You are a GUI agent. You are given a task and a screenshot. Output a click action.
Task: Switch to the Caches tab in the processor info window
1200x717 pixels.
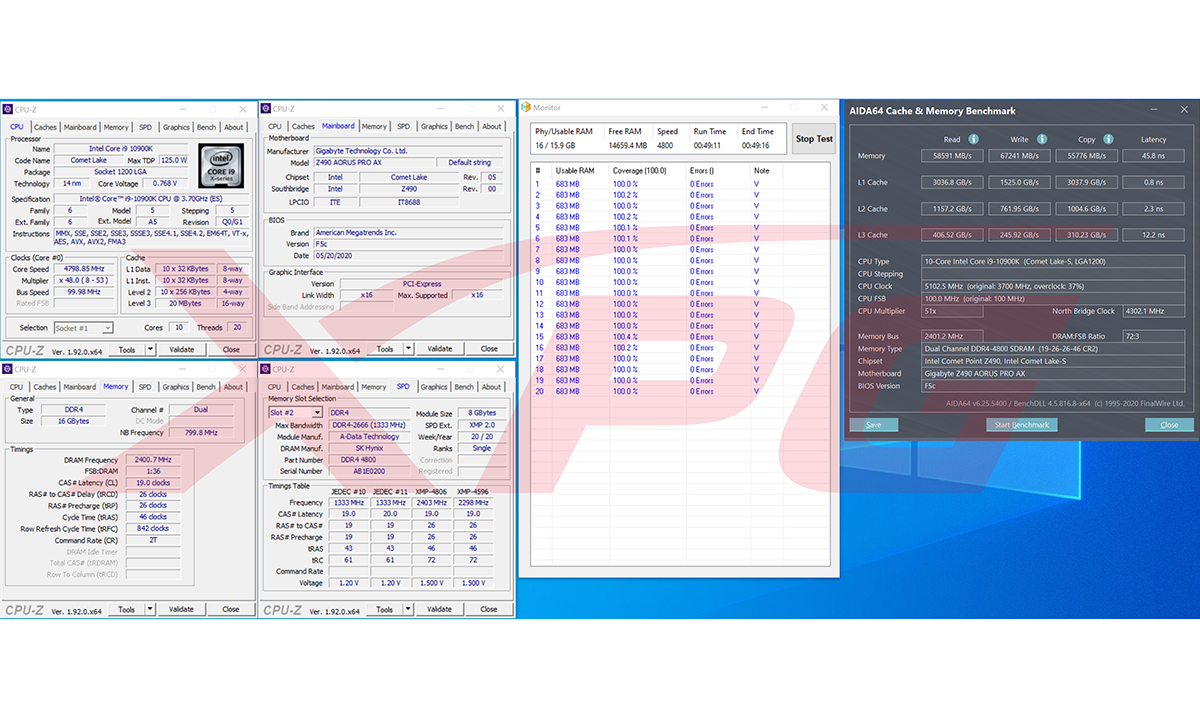[45, 127]
